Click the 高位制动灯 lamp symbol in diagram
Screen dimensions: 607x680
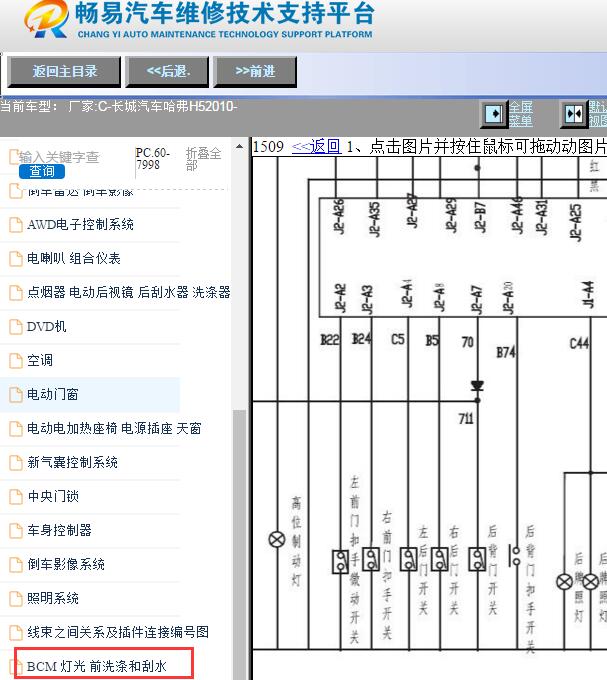tap(277, 539)
